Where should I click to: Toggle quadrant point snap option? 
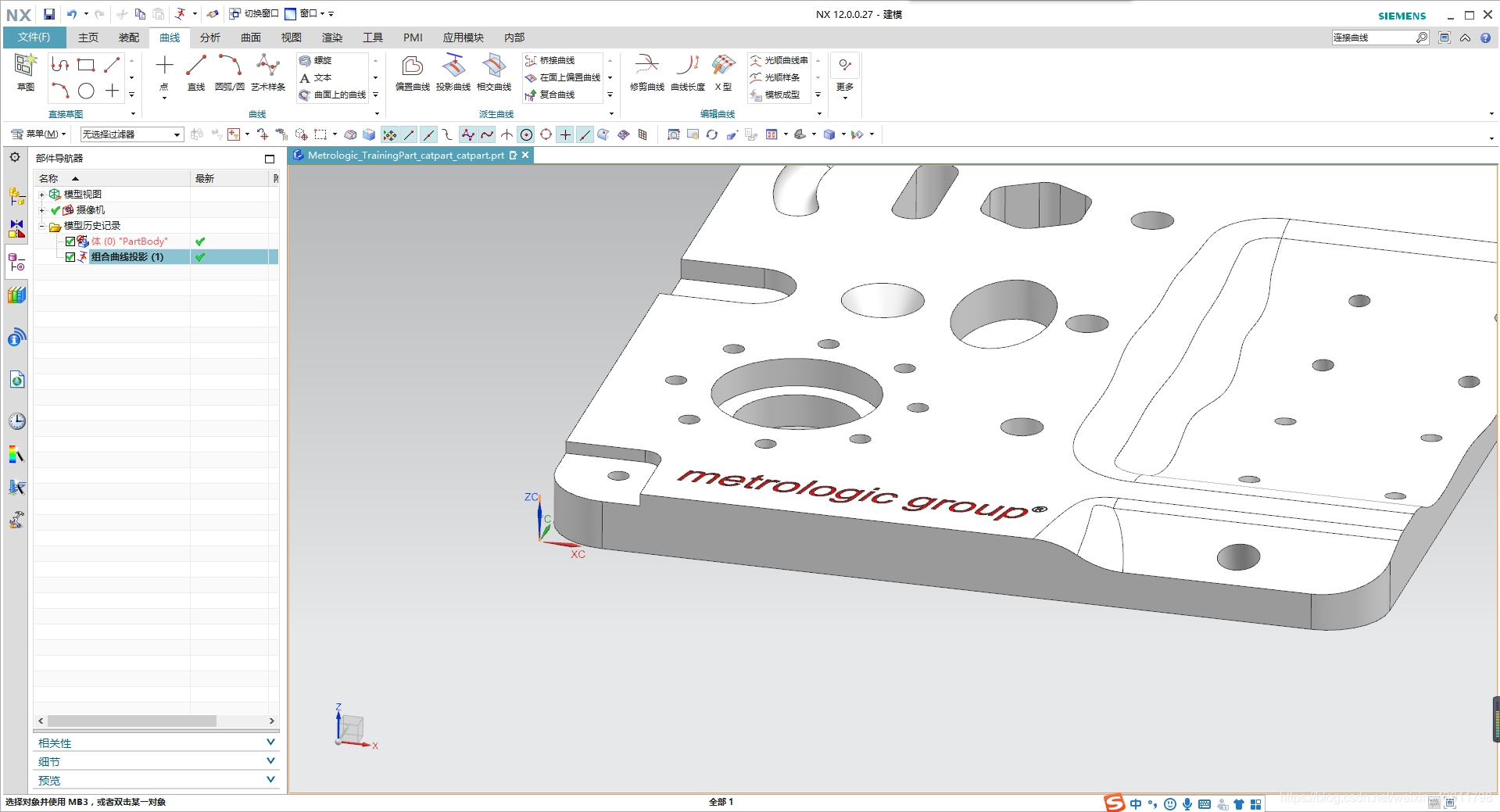pos(546,134)
